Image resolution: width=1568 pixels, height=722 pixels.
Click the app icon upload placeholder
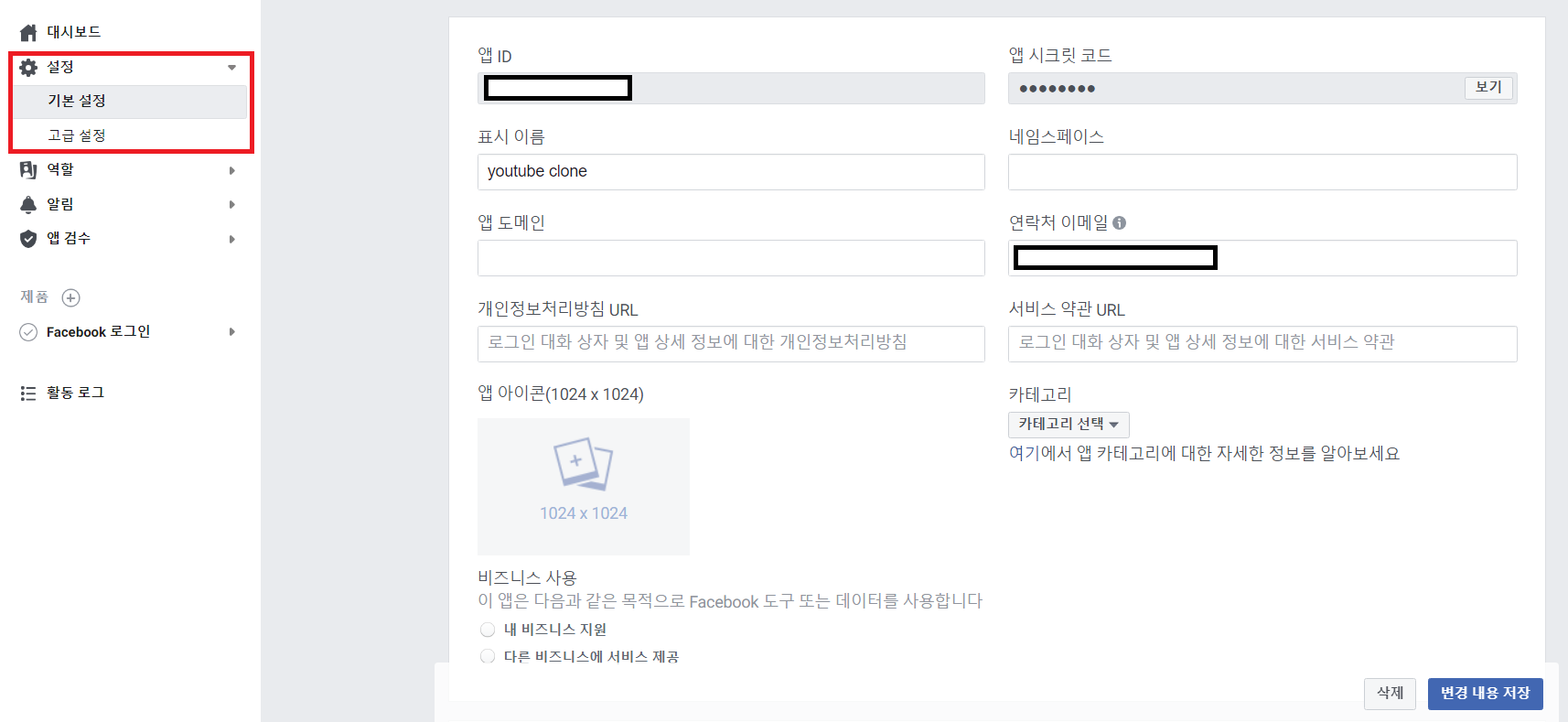coord(584,487)
